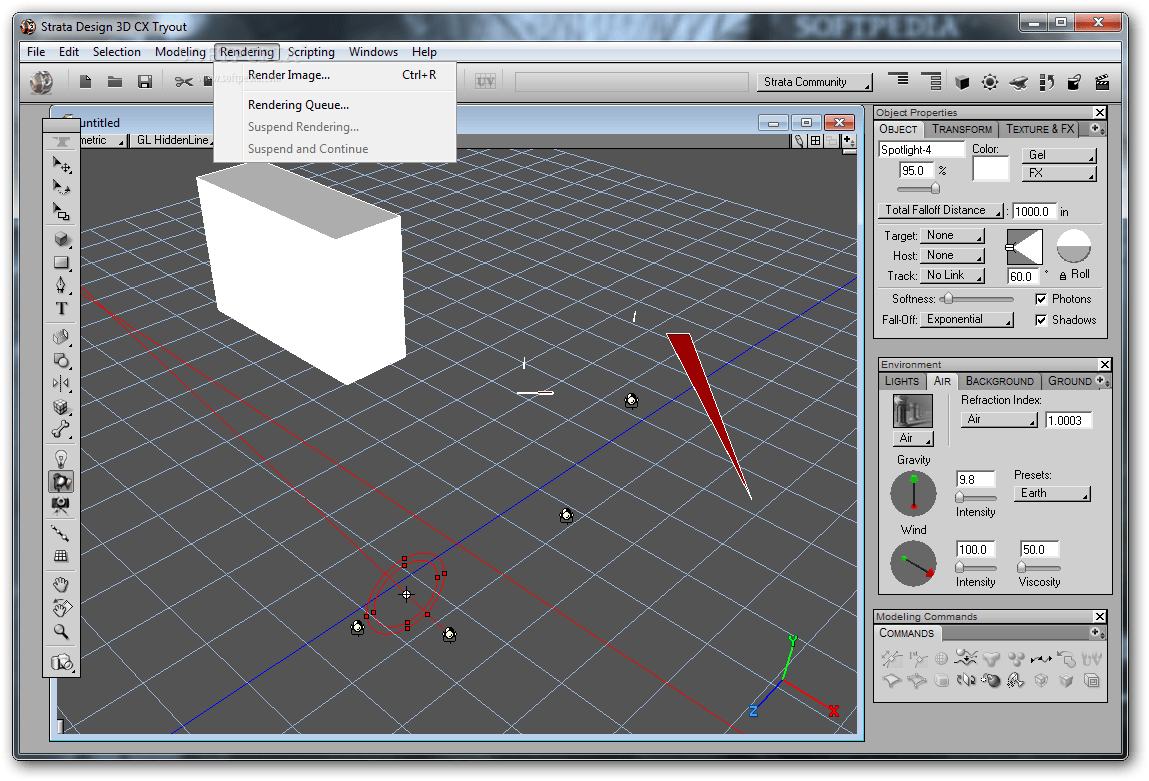The height and width of the screenshot is (781, 1149).
Task: Select the Pan hand tool
Action: 62,585
